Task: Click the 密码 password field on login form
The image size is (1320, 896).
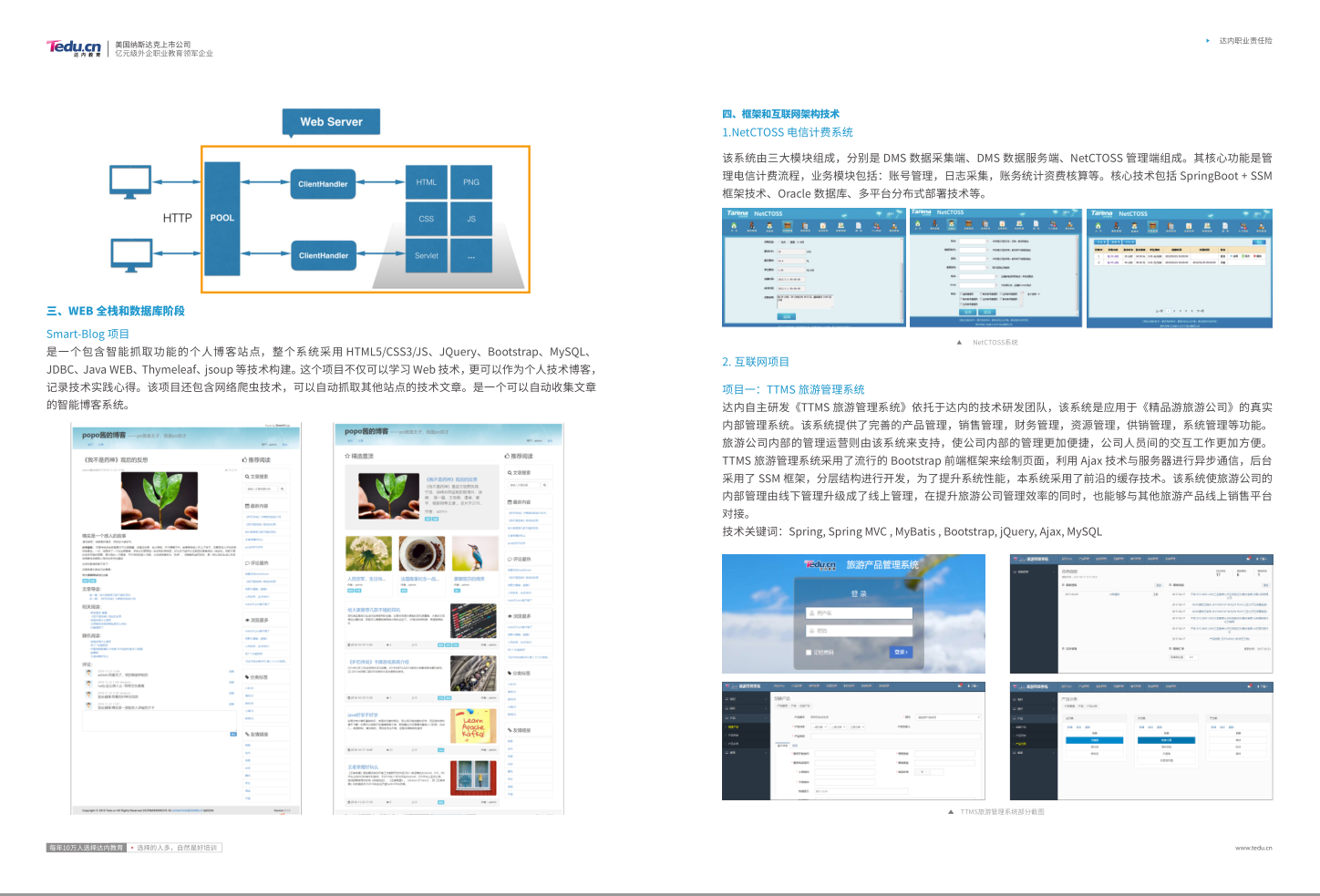Action: [x=858, y=631]
